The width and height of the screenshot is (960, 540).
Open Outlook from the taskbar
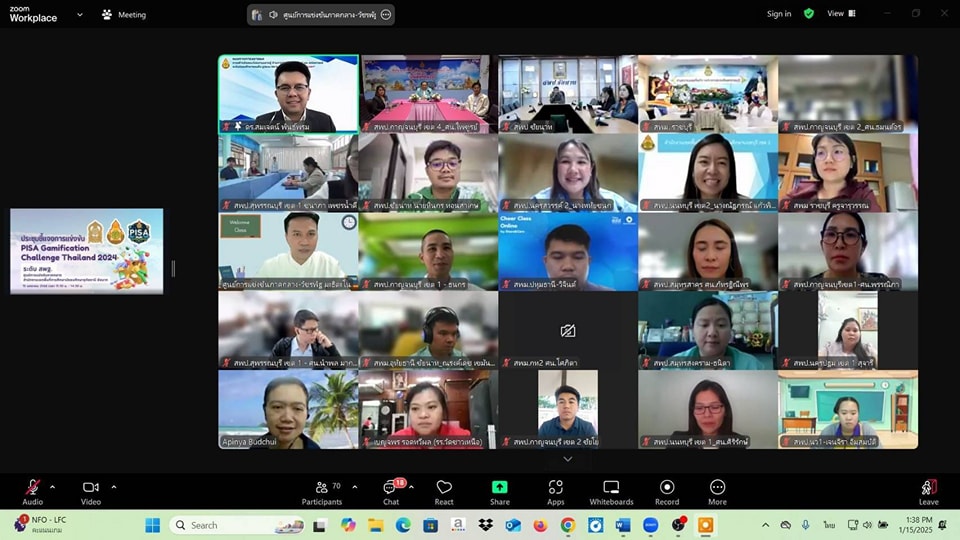coord(513,525)
